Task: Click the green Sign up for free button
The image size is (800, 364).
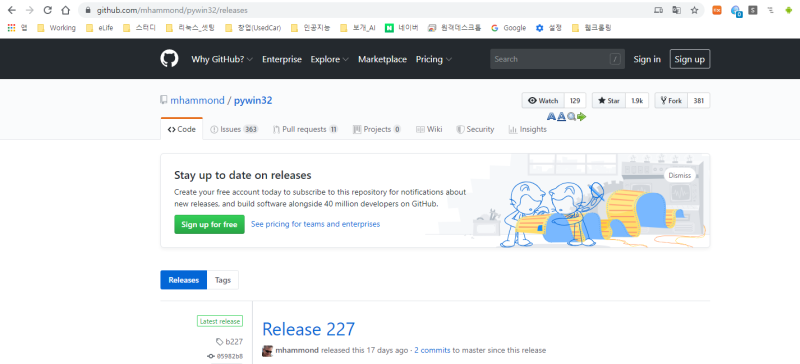Action: [x=209, y=224]
